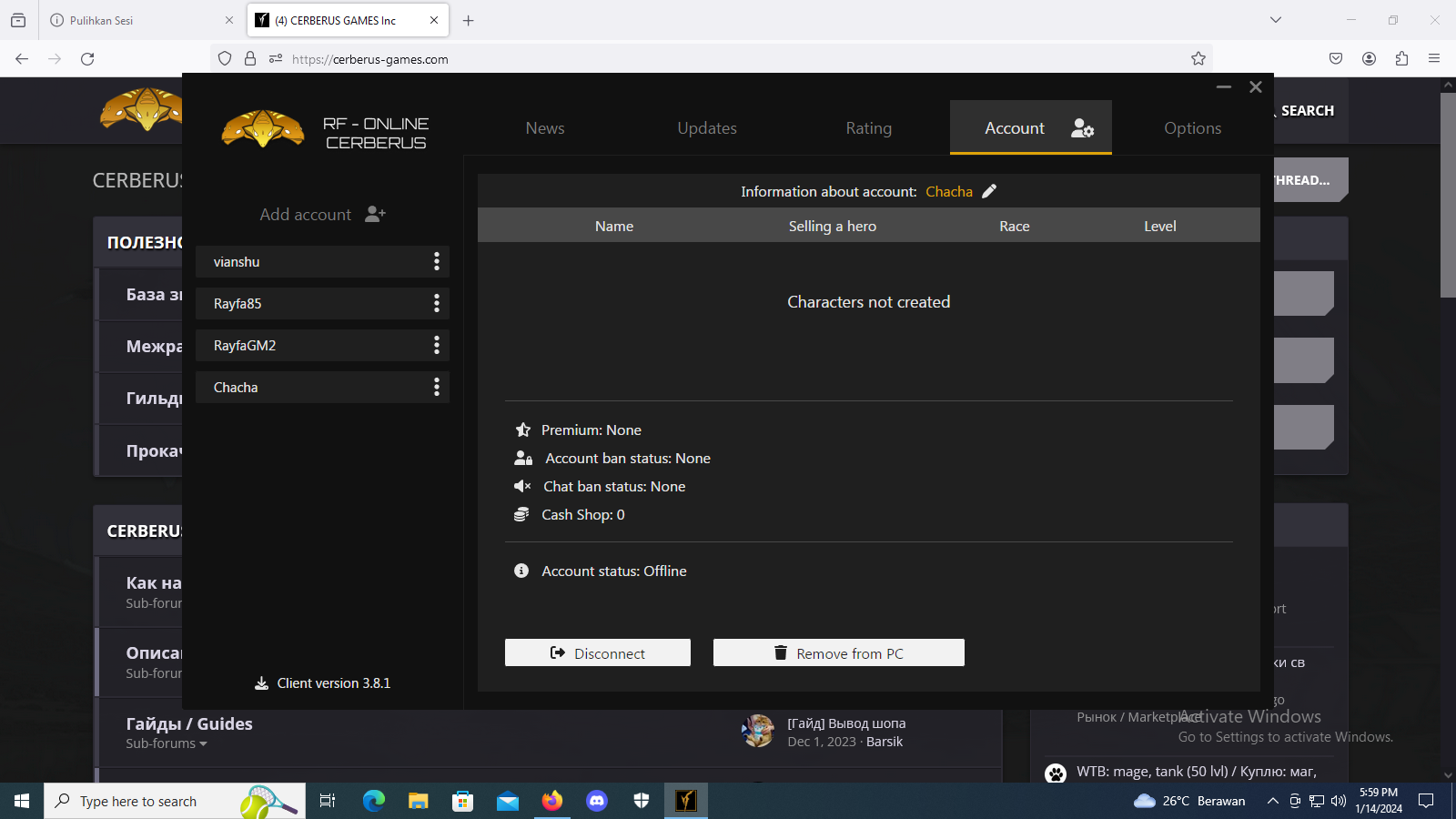
Task: Open Firefox account icon
Action: click(1369, 59)
